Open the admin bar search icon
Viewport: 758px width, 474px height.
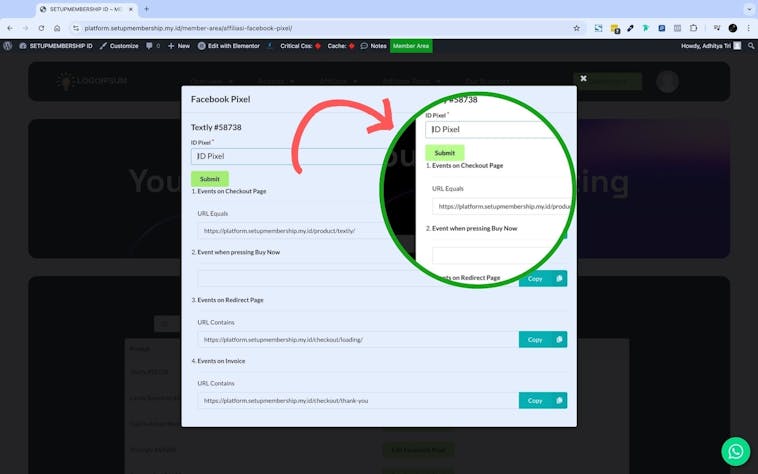coord(751,46)
